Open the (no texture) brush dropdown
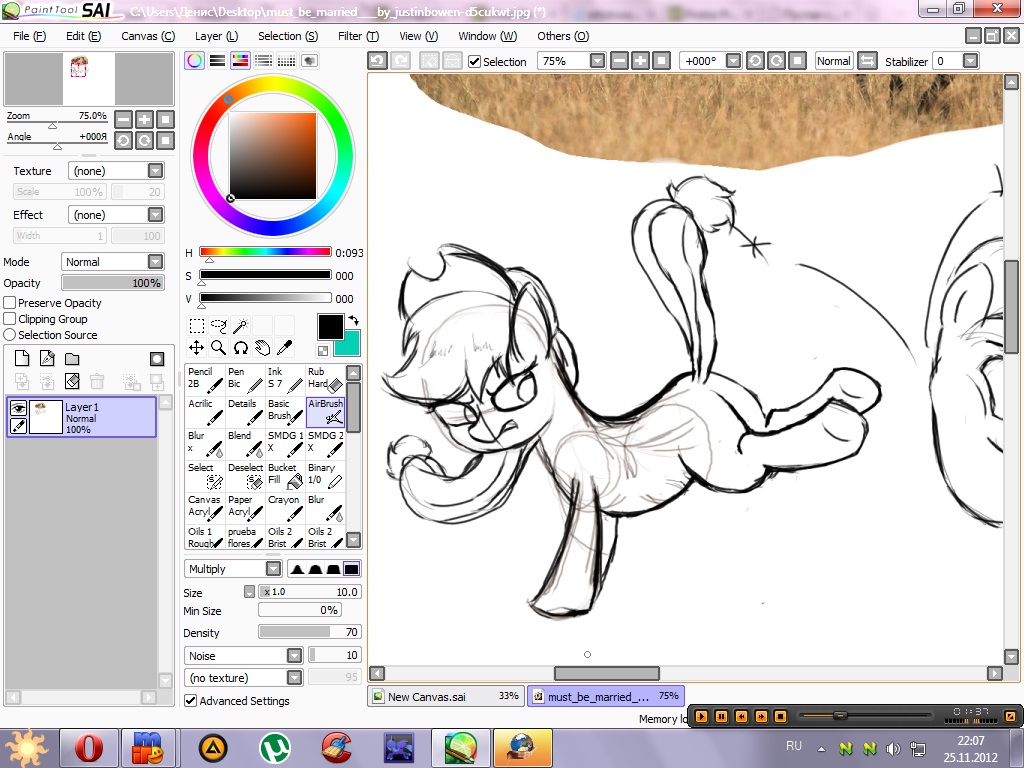 coord(244,678)
